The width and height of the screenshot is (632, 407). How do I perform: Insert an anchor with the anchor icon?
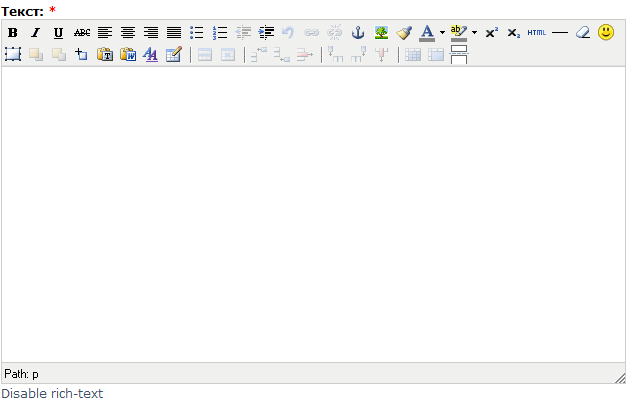tap(358, 32)
